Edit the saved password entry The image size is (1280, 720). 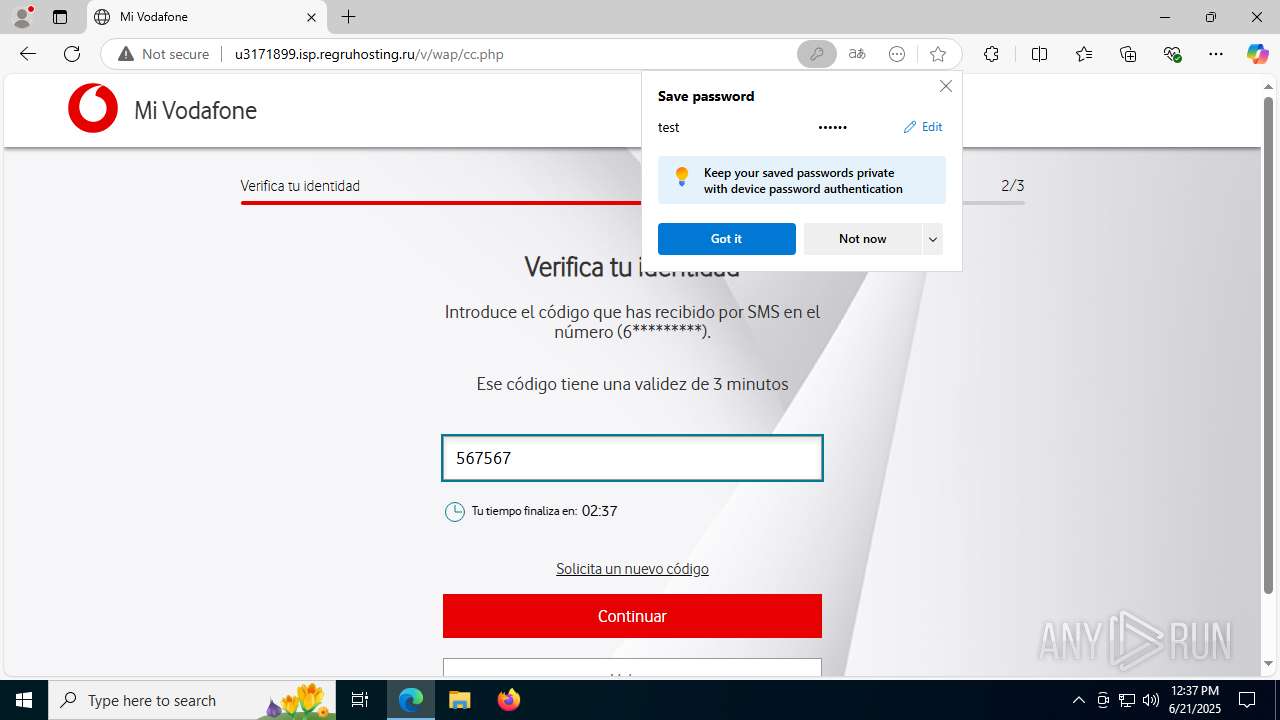[923, 127]
